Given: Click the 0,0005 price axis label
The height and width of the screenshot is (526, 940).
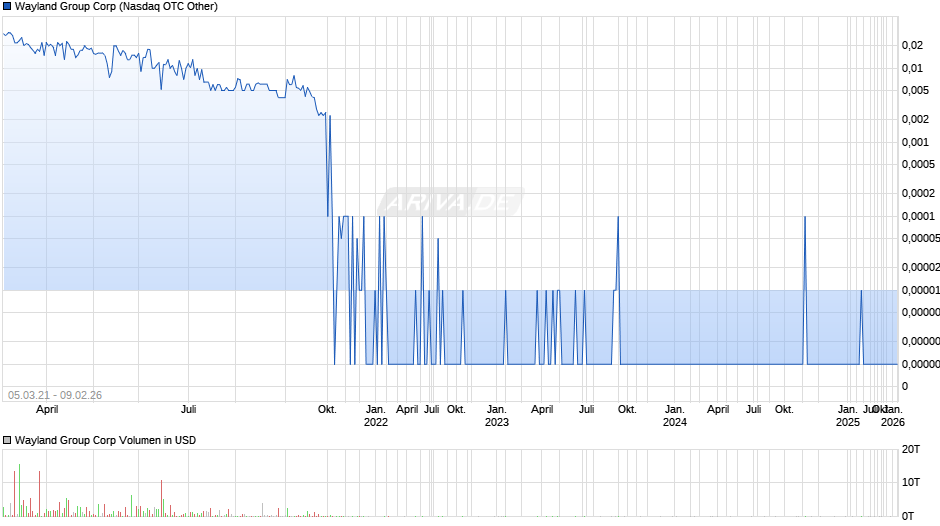Looking at the screenshot, I should click(918, 164).
